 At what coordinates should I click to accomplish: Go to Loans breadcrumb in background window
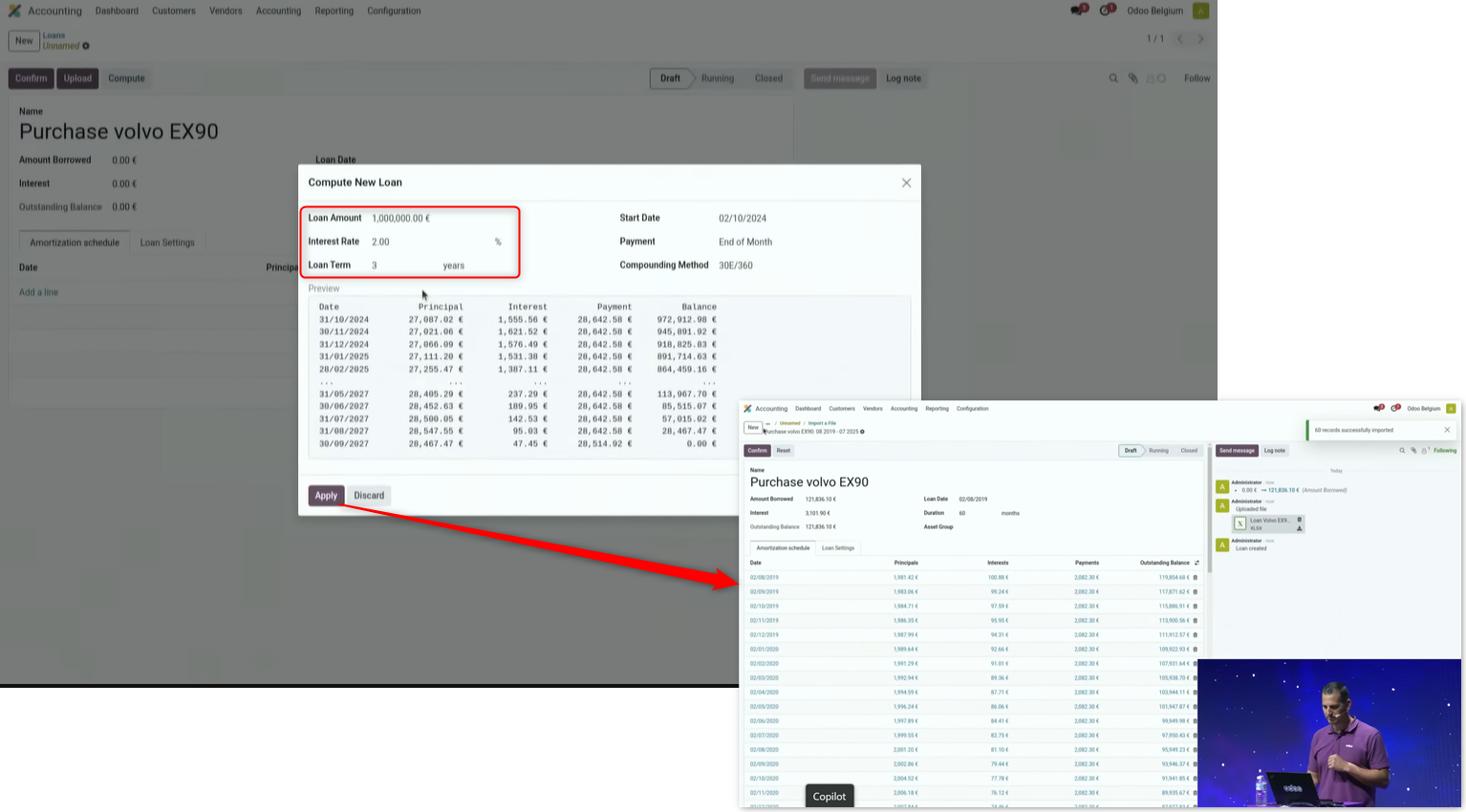click(54, 35)
